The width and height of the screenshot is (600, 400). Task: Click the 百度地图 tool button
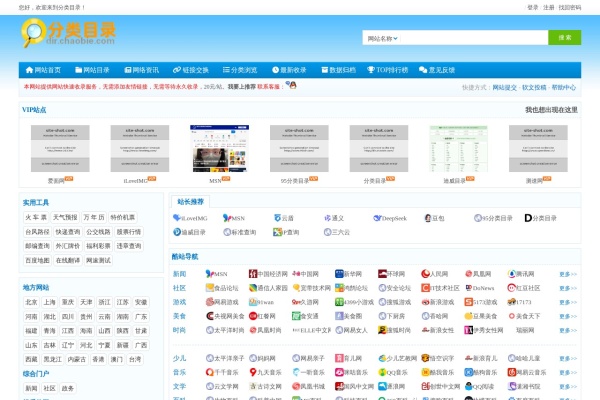tap(37, 261)
